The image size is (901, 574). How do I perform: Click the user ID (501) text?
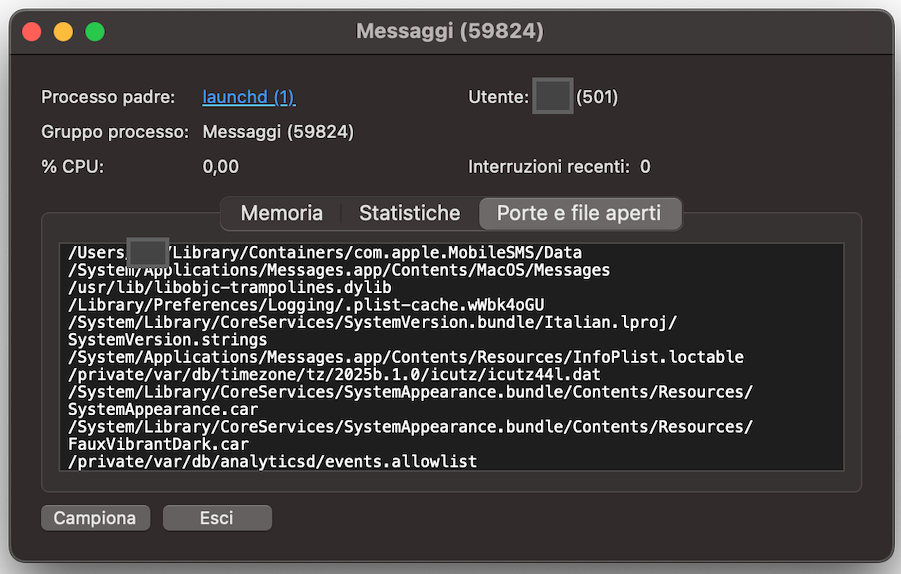597,97
